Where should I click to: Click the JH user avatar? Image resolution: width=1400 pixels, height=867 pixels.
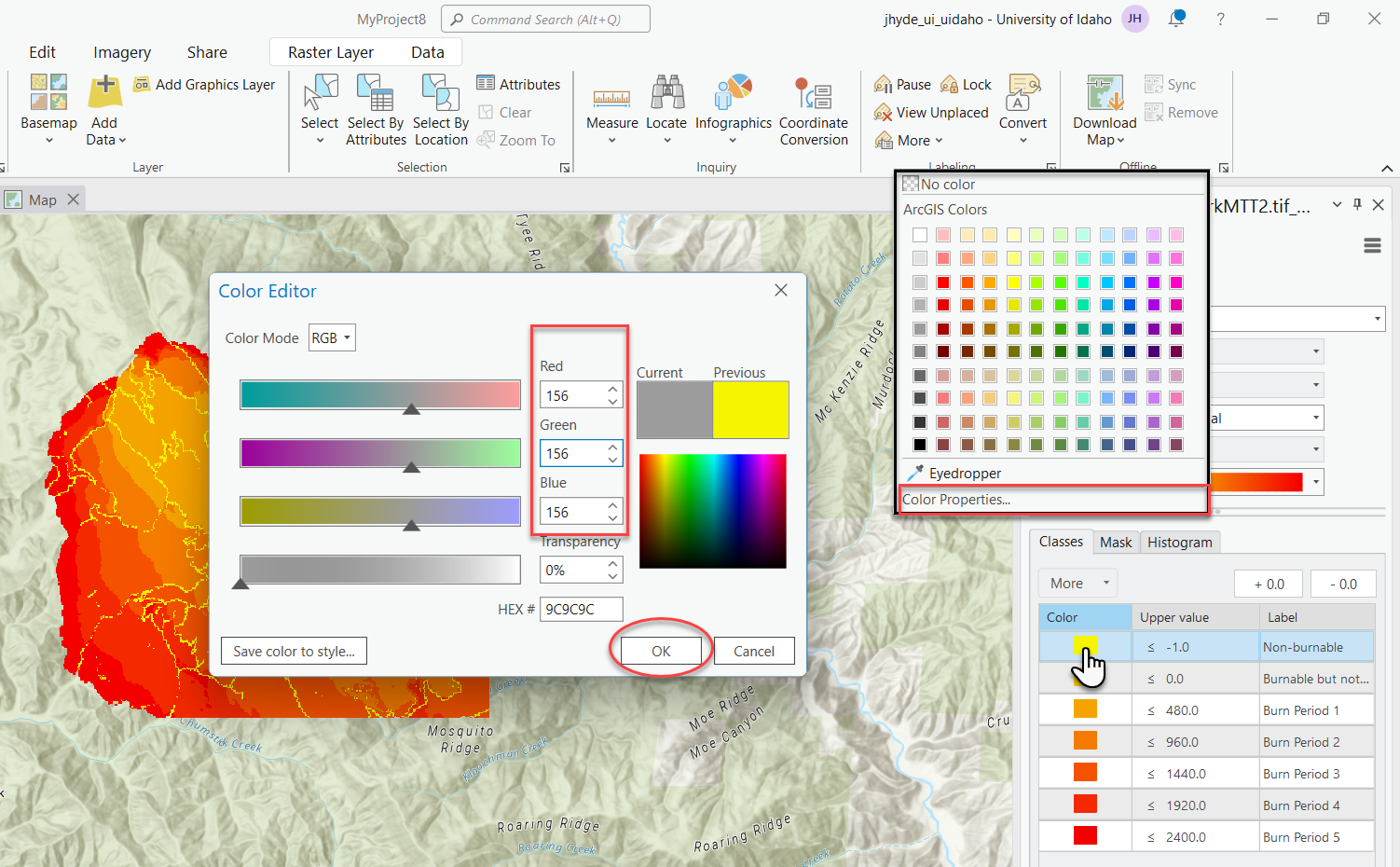click(1134, 19)
